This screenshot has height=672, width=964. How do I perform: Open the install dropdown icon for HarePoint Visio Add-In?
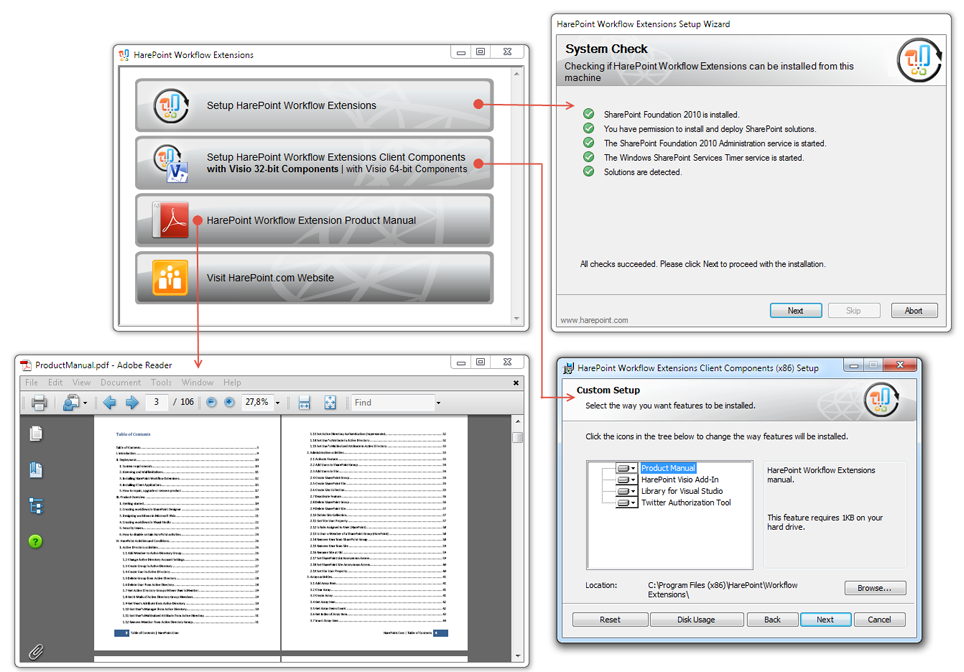coord(626,480)
